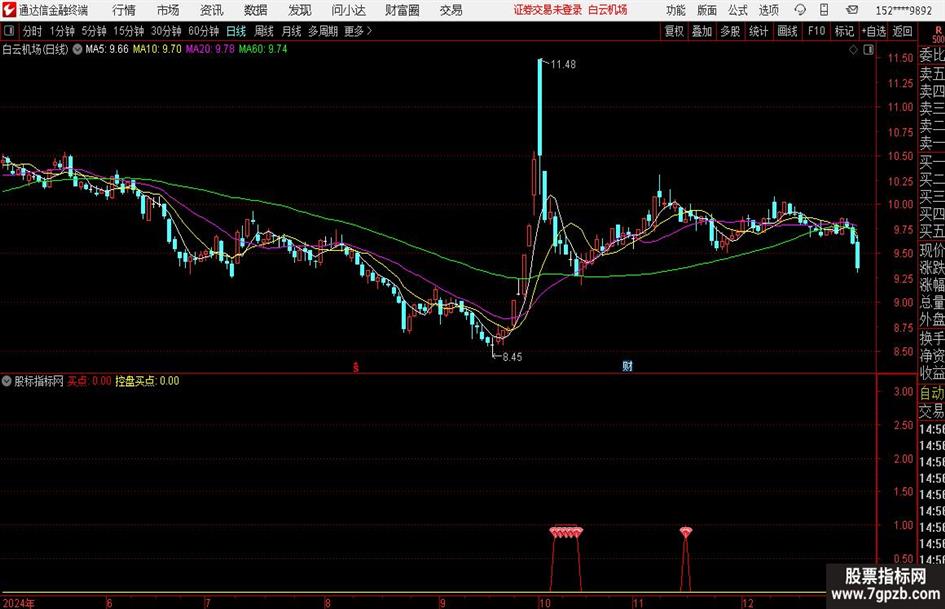
Task: Click the F10 company info button
Action: [817, 31]
